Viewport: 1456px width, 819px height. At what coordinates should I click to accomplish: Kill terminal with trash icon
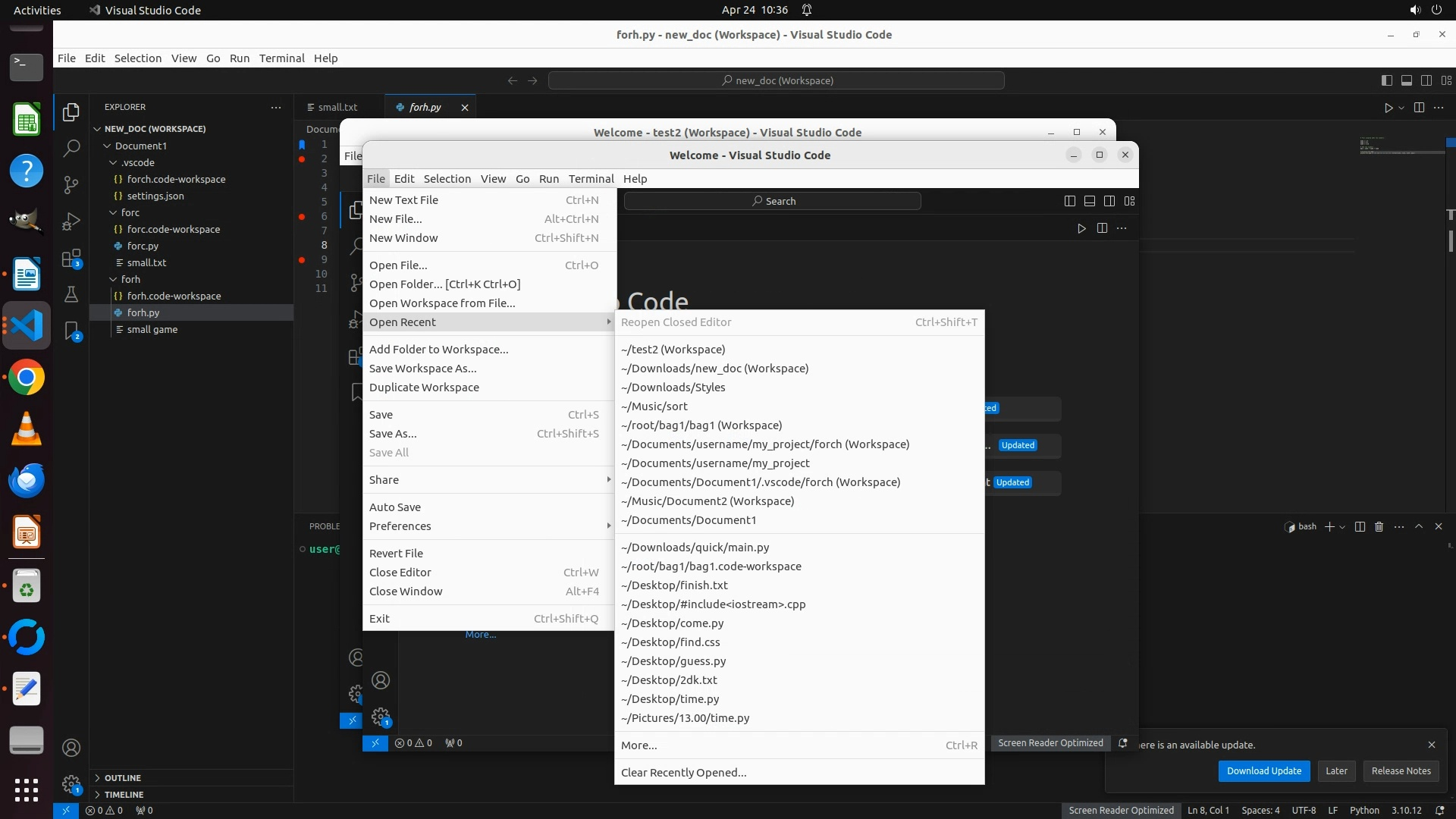[1379, 527]
